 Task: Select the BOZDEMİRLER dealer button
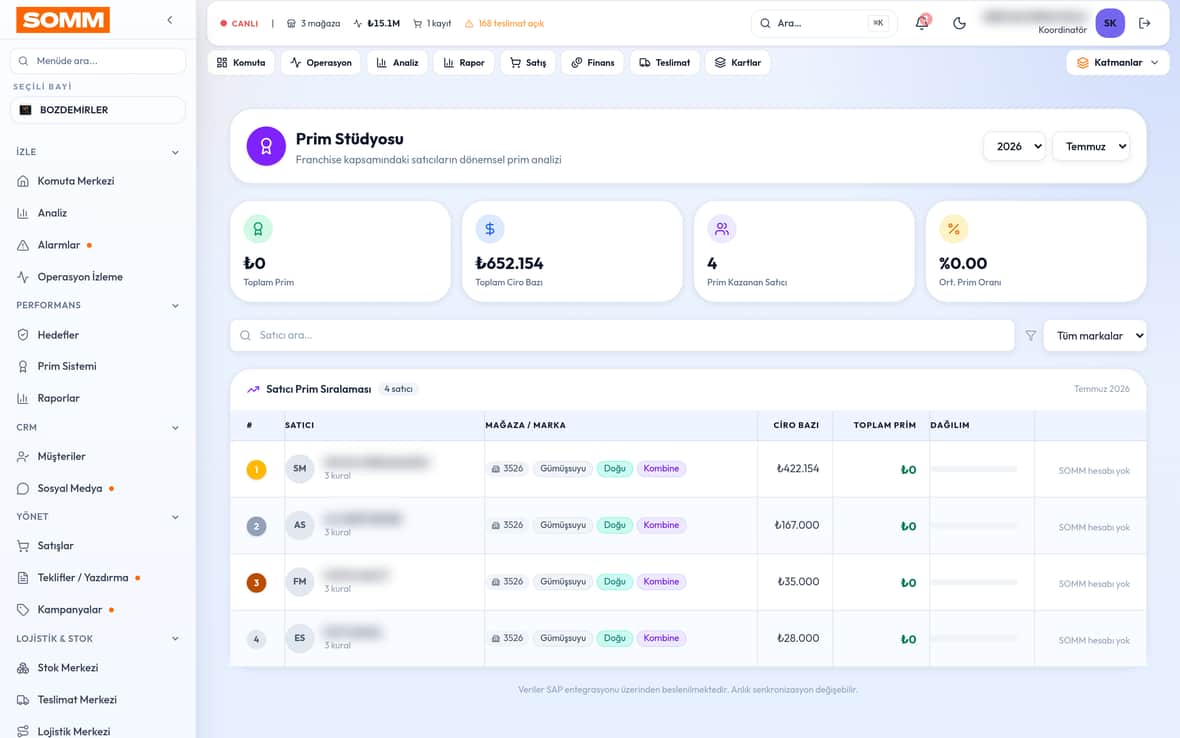(x=98, y=110)
